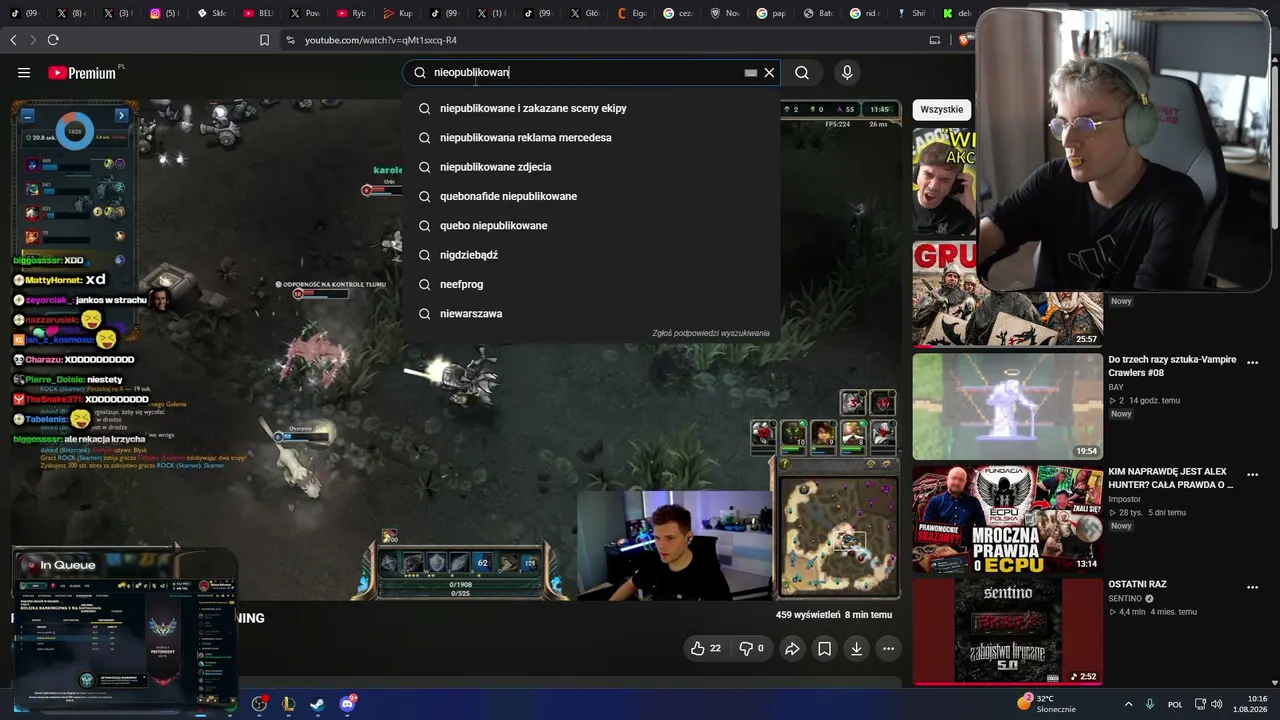Open more actions for the video

tap(888, 649)
